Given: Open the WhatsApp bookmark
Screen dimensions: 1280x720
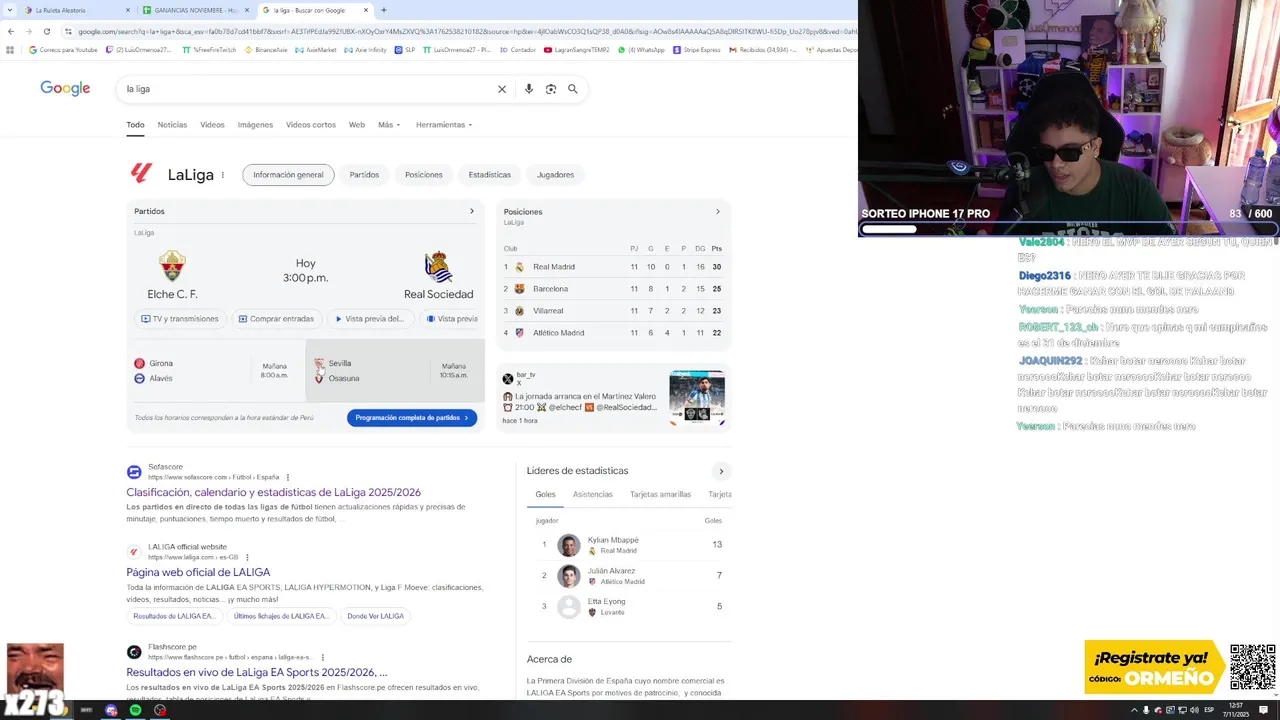Looking at the screenshot, I should 641,49.
